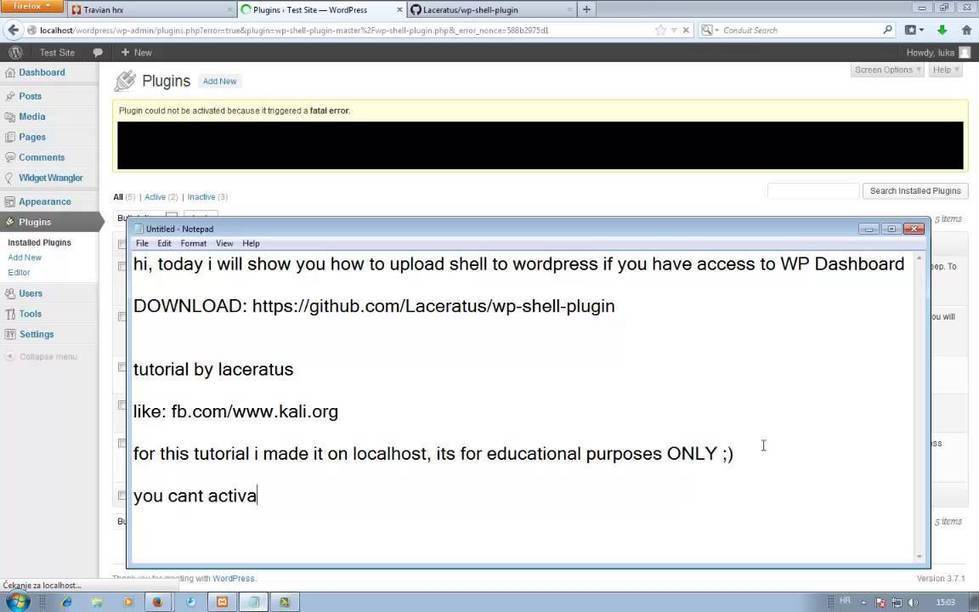Open the Windows Start menu
The width and height of the screenshot is (979, 612).
16,602
